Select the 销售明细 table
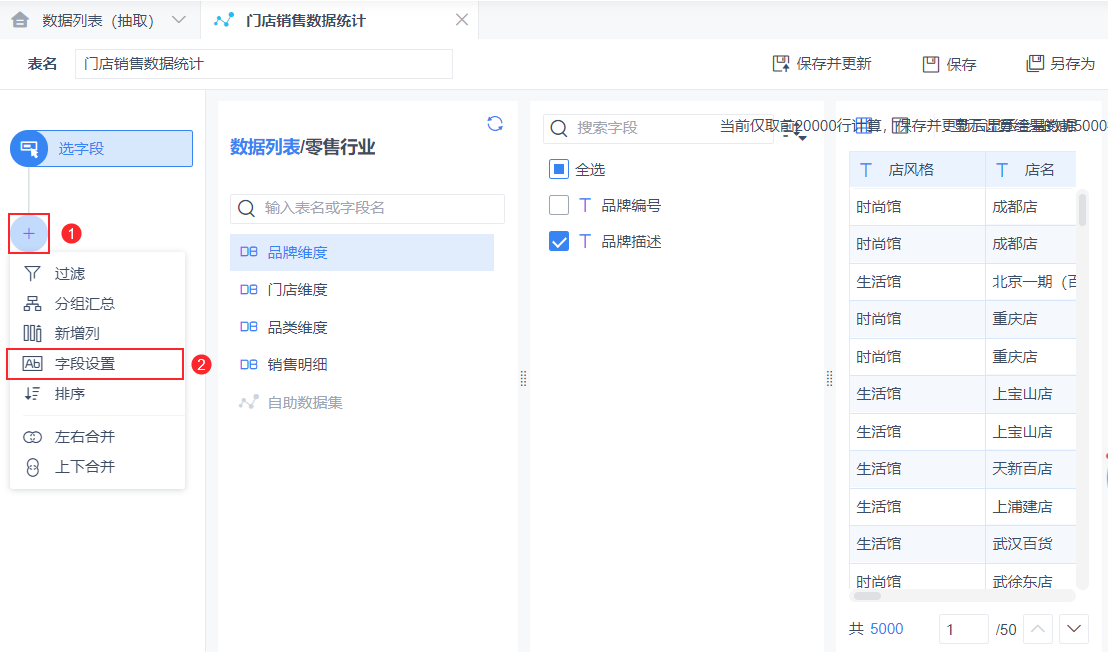The height and width of the screenshot is (652, 1108). coord(362,364)
